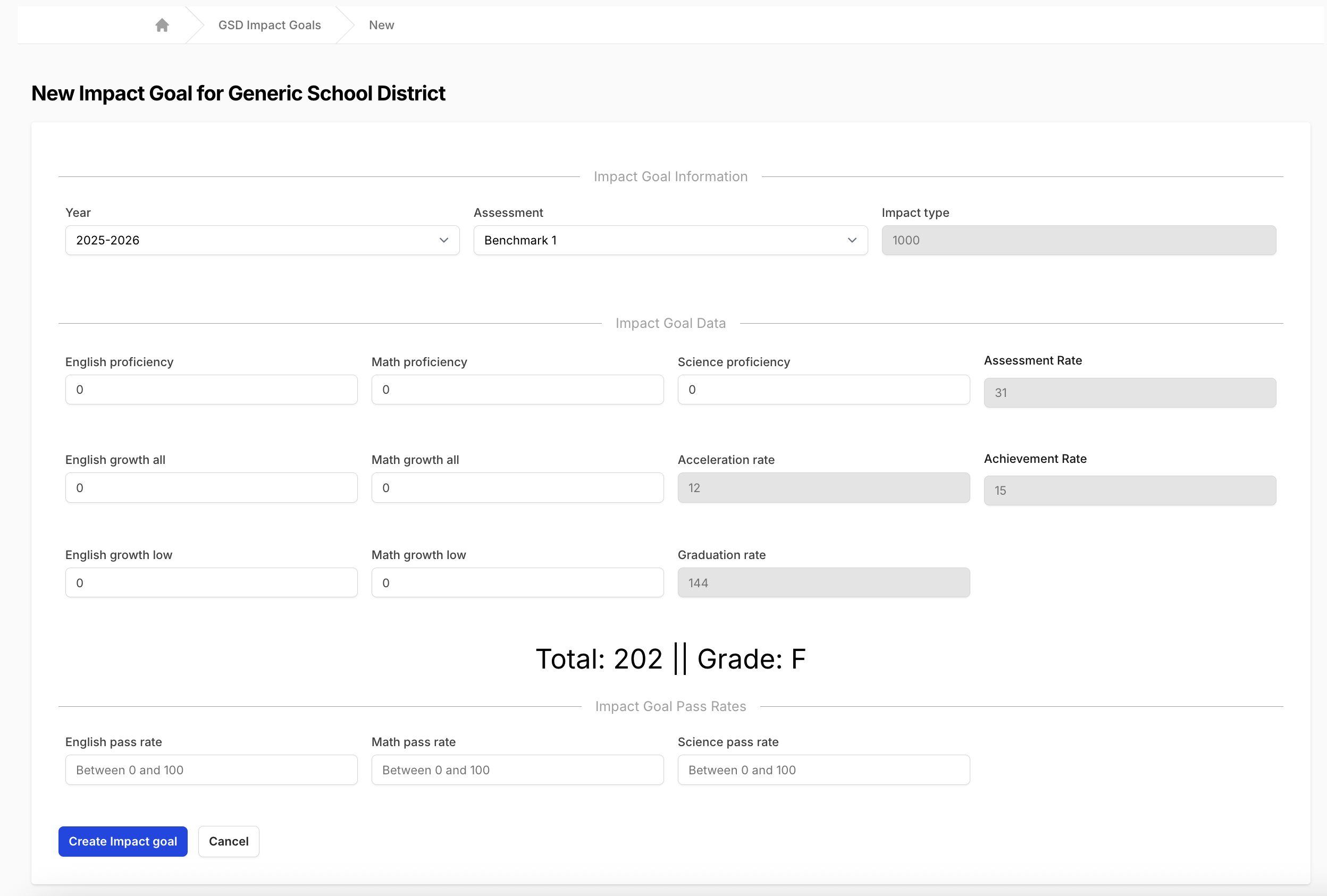
Task: Click the Assessment dropdown chevron arrow
Action: pyautogui.click(x=852, y=240)
